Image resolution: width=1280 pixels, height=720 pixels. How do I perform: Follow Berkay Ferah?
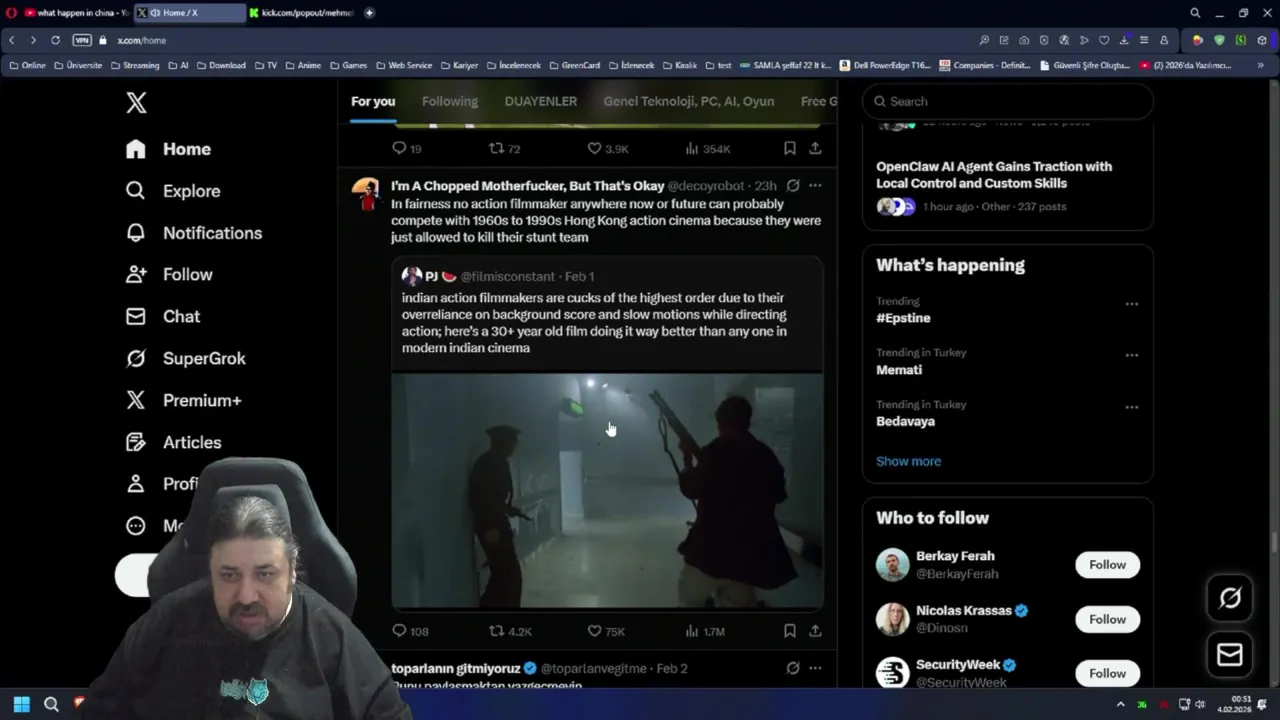(1107, 565)
